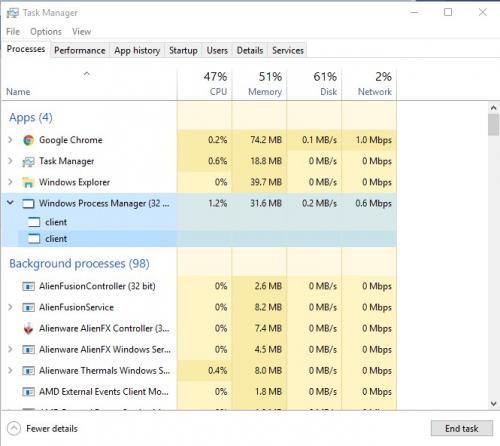
Task: Click Windows Process Manager 31.6 MB value
Action: pos(266,203)
